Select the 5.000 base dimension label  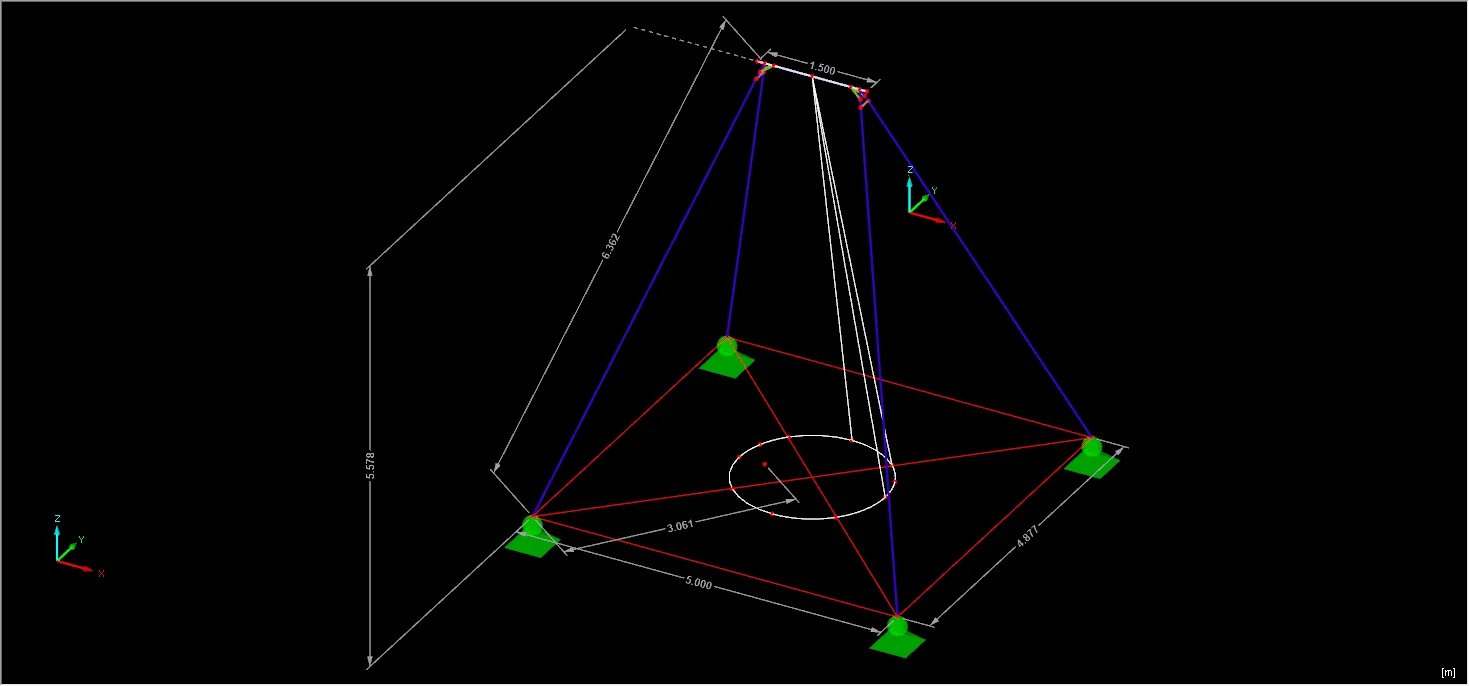pyautogui.click(x=700, y=584)
